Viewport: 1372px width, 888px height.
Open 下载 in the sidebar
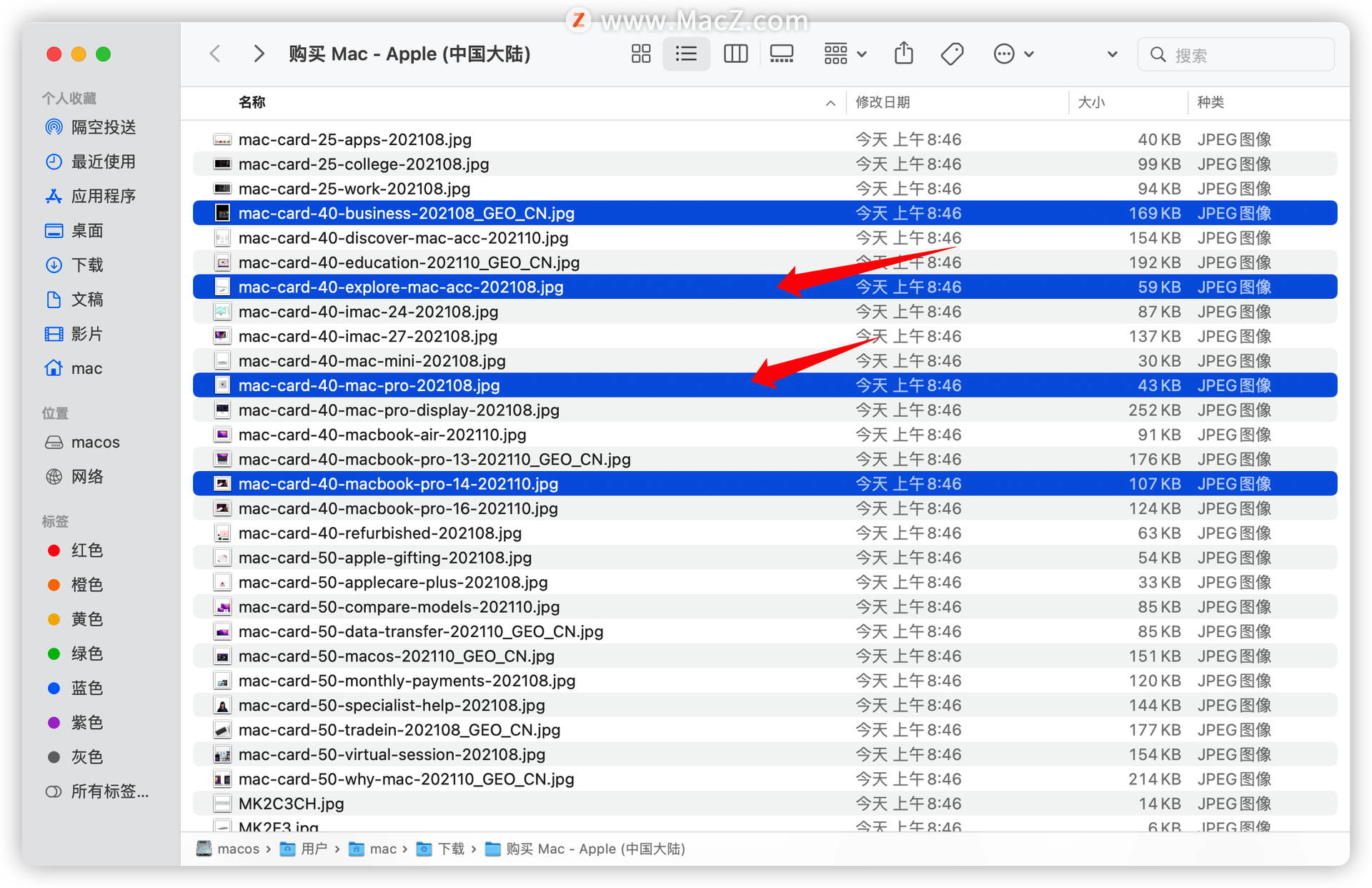[x=74, y=265]
